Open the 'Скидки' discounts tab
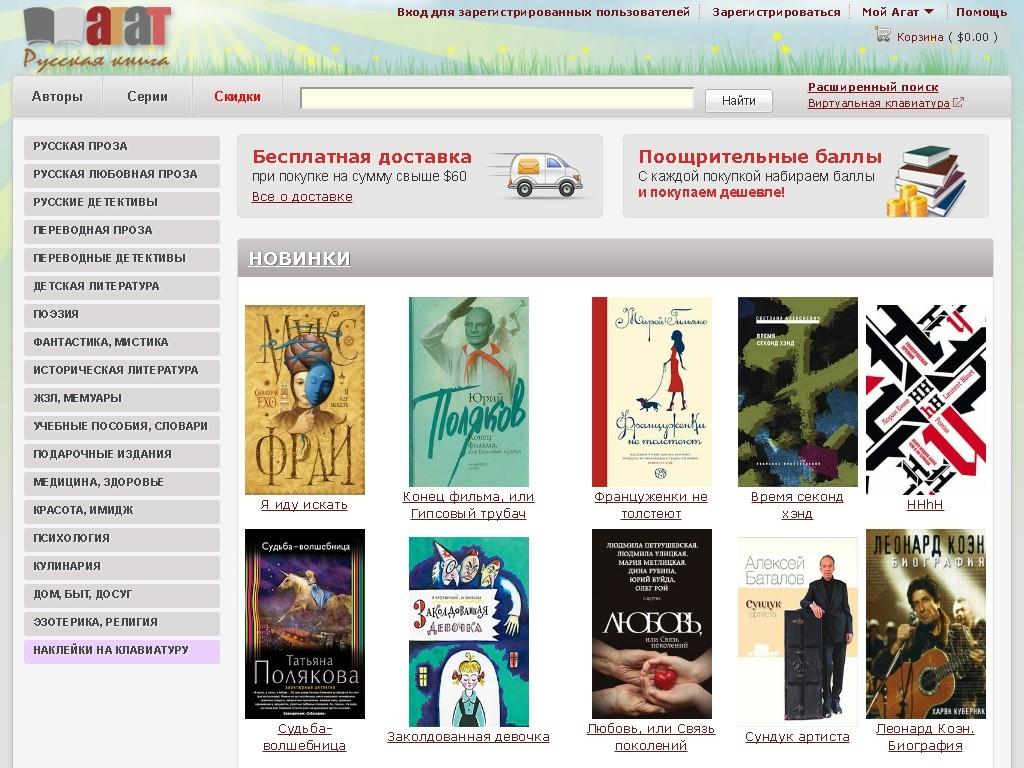 pyautogui.click(x=237, y=97)
